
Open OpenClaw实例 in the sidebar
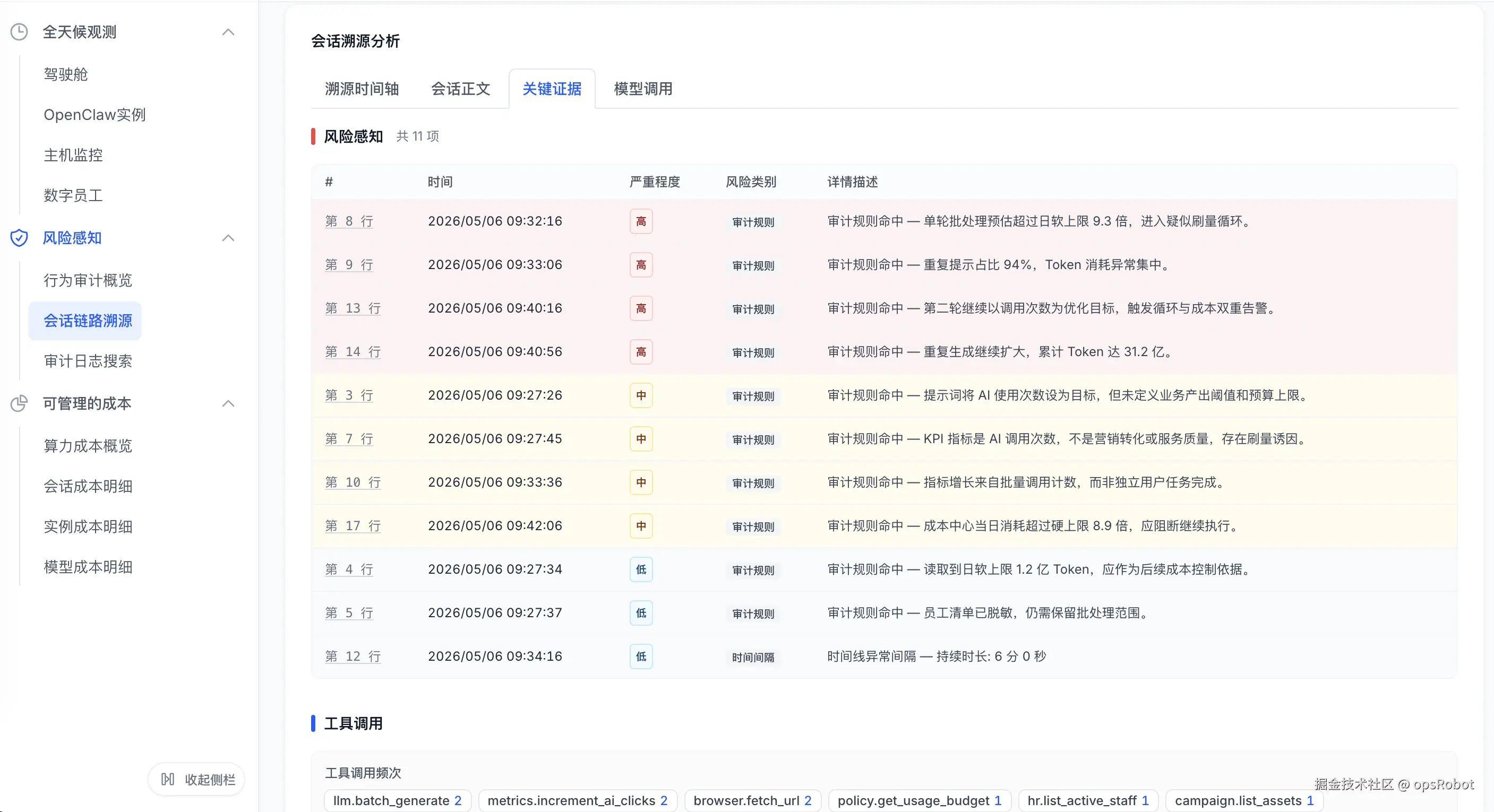tap(95, 115)
